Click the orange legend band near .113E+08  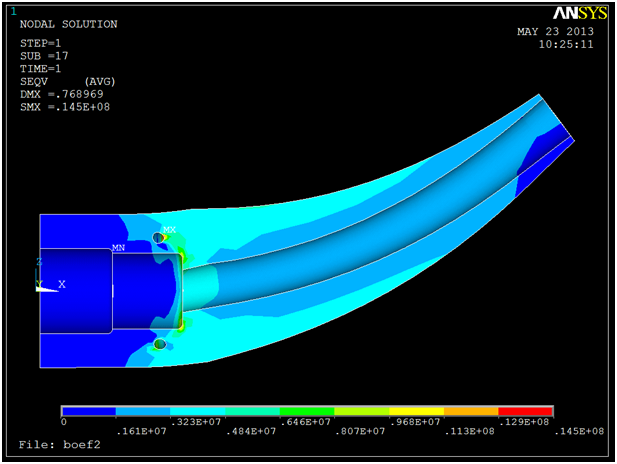(x=471, y=411)
